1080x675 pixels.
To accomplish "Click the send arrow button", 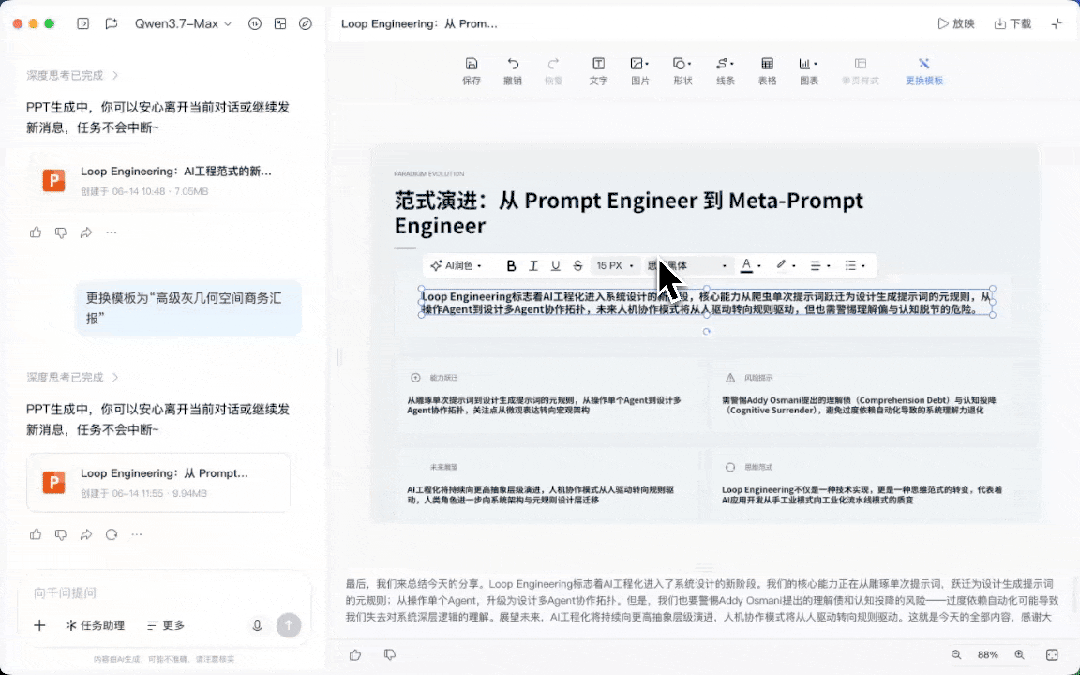I will coord(289,625).
